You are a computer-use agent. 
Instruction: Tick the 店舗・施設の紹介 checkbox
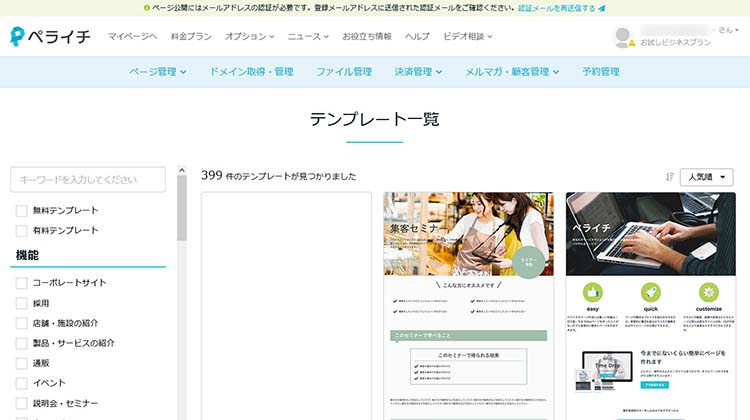pyautogui.click(x=22, y=323)
